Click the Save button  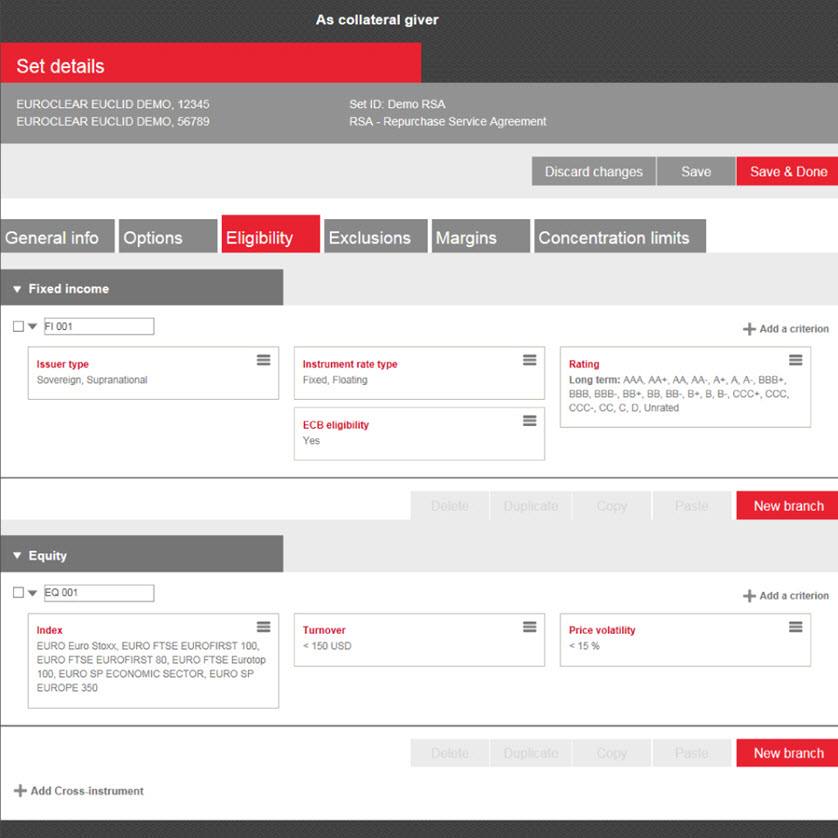(x=696, y=171)
